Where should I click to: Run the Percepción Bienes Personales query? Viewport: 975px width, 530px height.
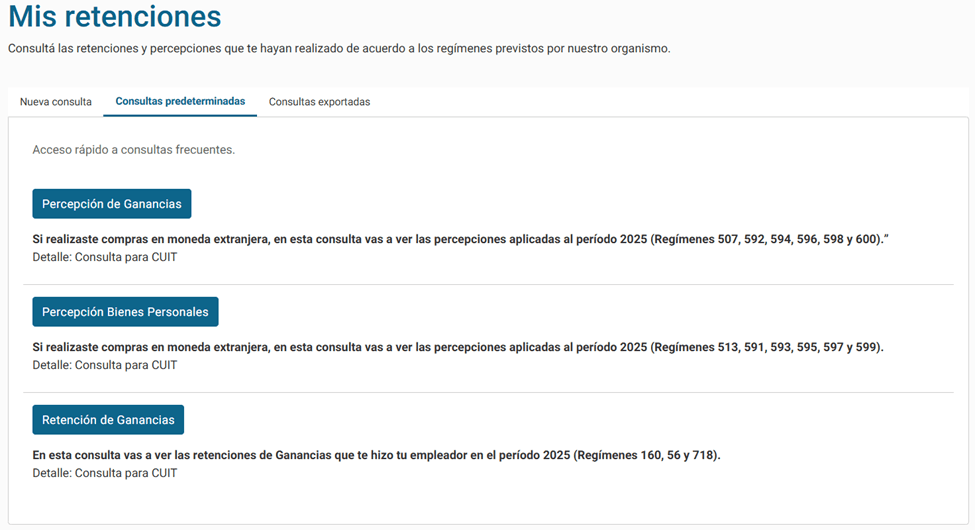[125, 312]
